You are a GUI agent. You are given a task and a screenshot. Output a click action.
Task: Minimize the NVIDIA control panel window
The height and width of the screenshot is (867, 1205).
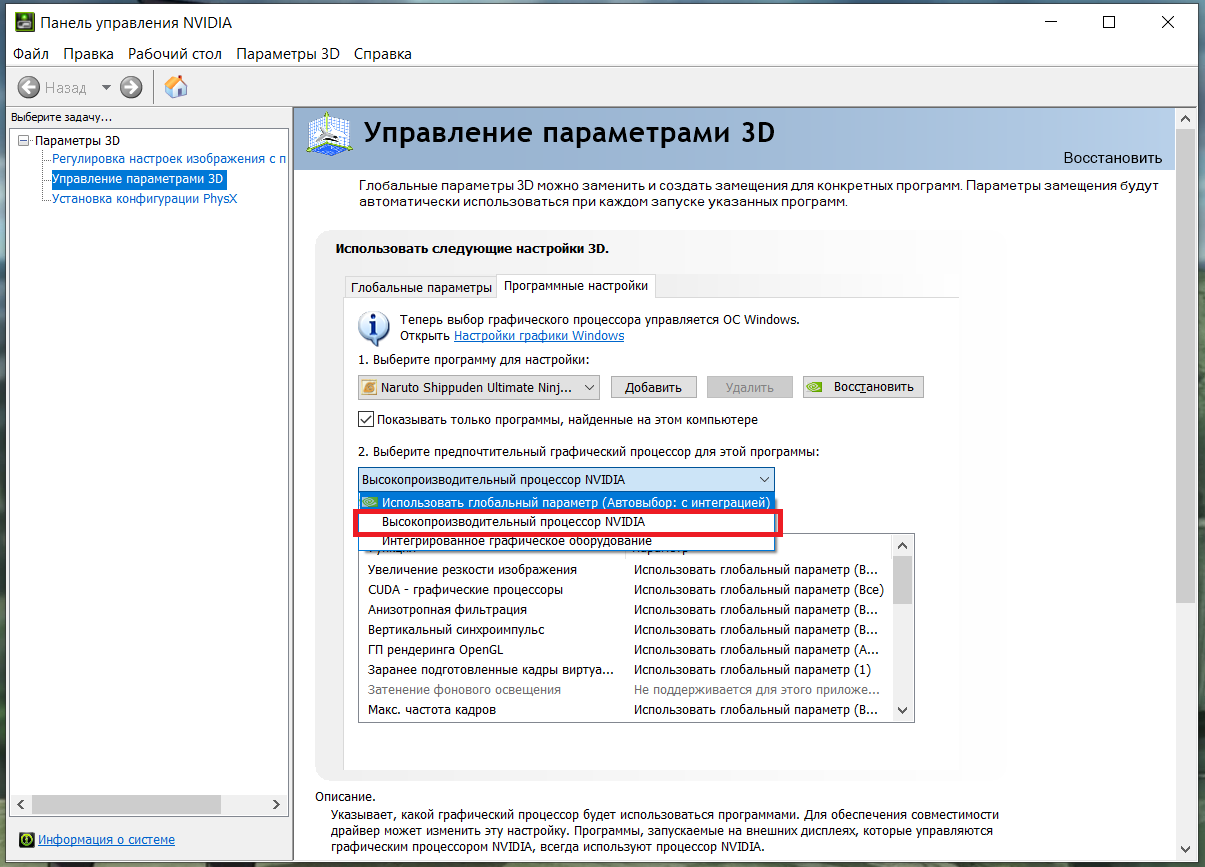(1051, 22)
